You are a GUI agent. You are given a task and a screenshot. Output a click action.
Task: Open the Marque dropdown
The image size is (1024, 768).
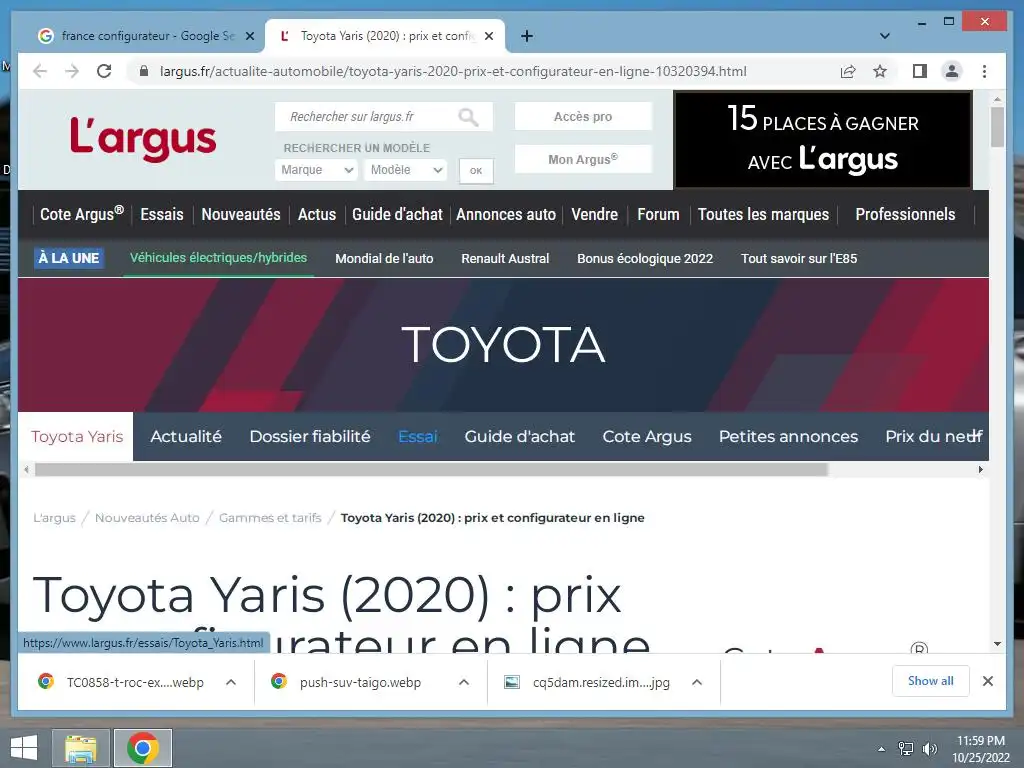pyautogui.click(x=316, y=170)
